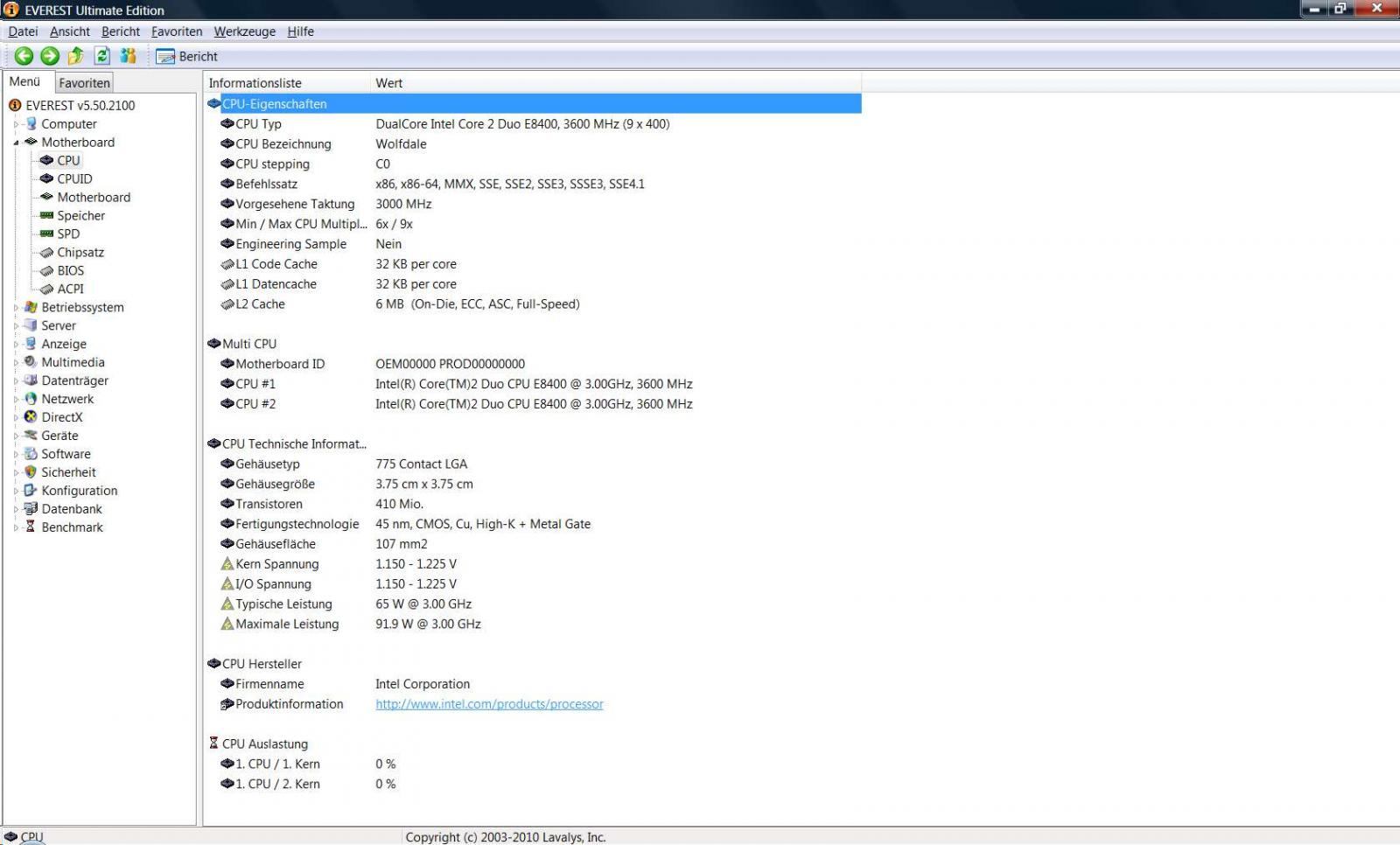The width and height of the screenshot is (1400, 845).
Task: Open the Favoriten menu
Action: (177, 31)
